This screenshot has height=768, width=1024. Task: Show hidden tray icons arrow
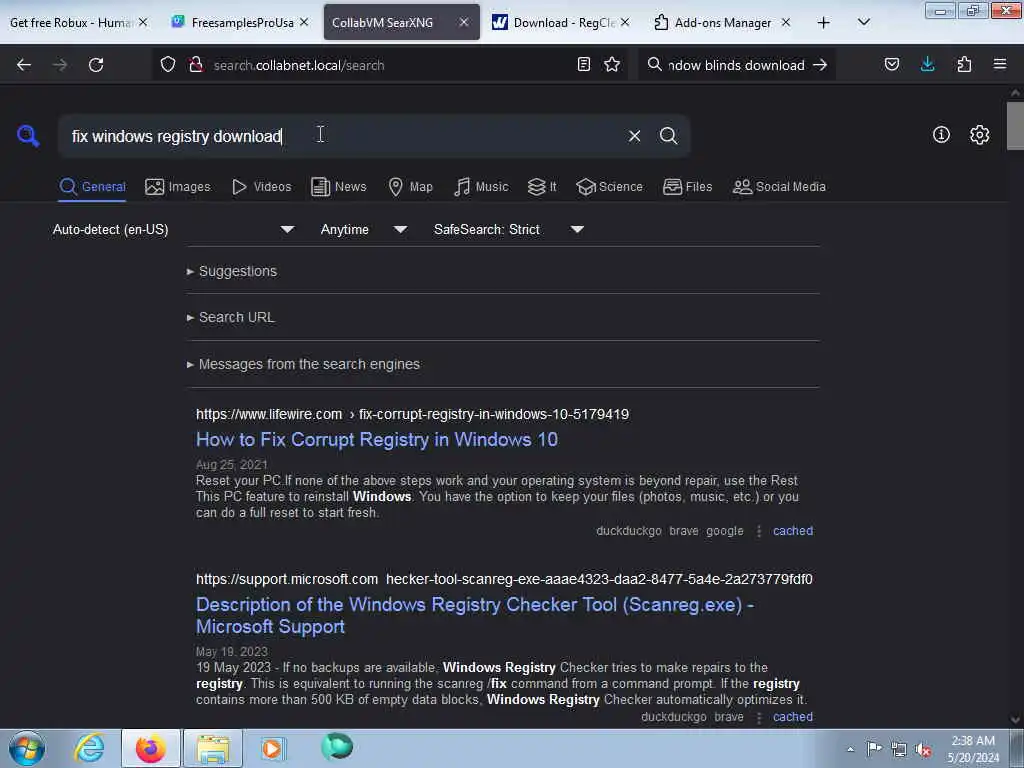(x=850, y=749)
